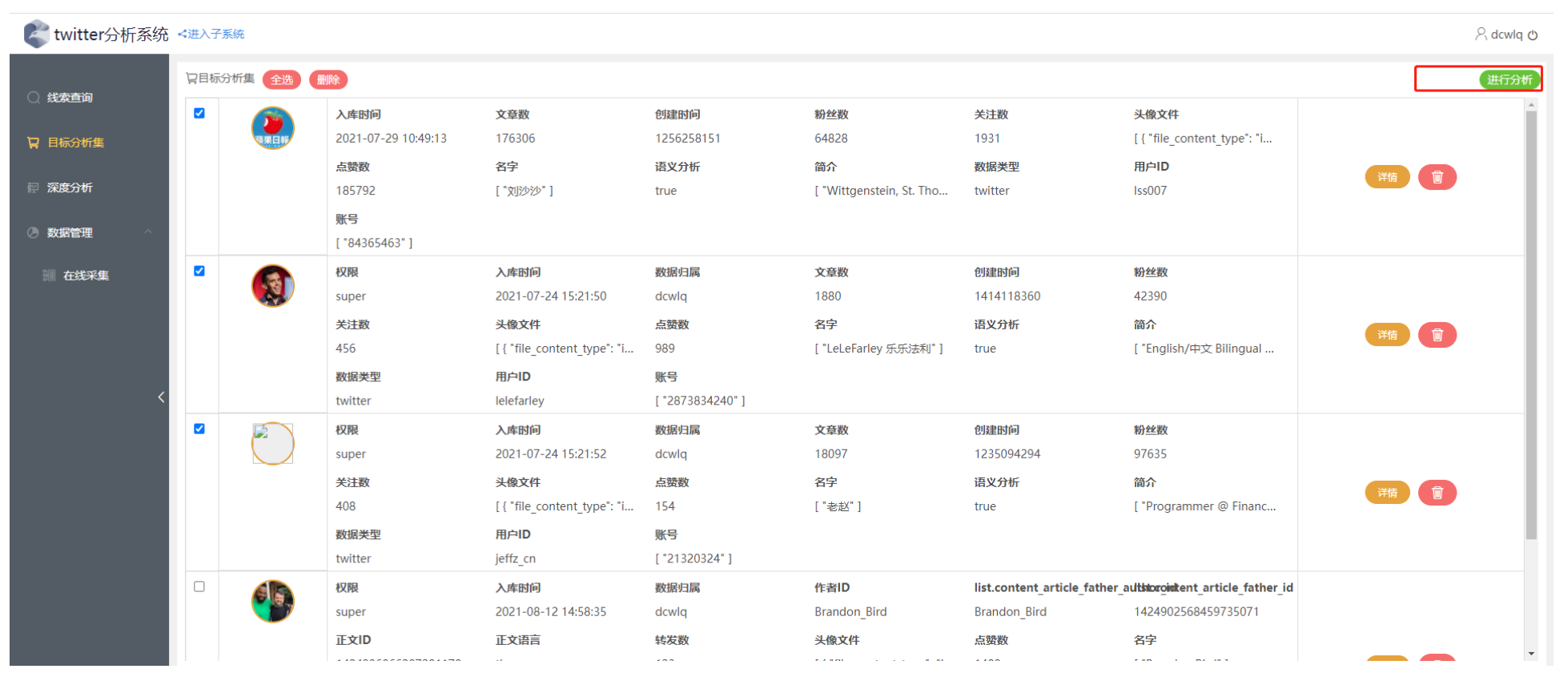Check the Brandon_Bird row checkbox
This screenshot has width=1568, height=681.
click(199, 586)
